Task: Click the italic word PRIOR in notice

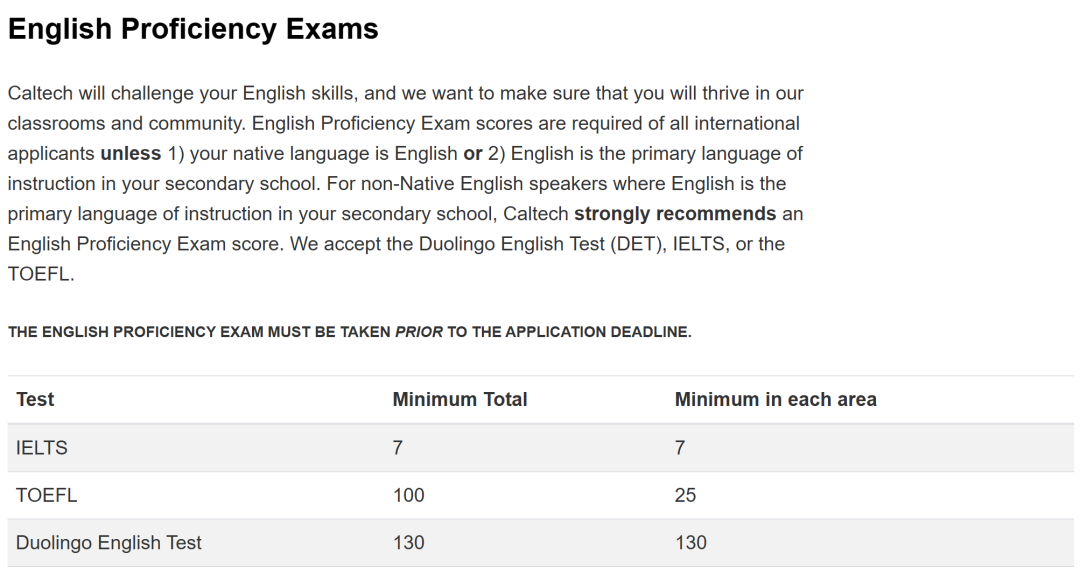Action: 419,332
